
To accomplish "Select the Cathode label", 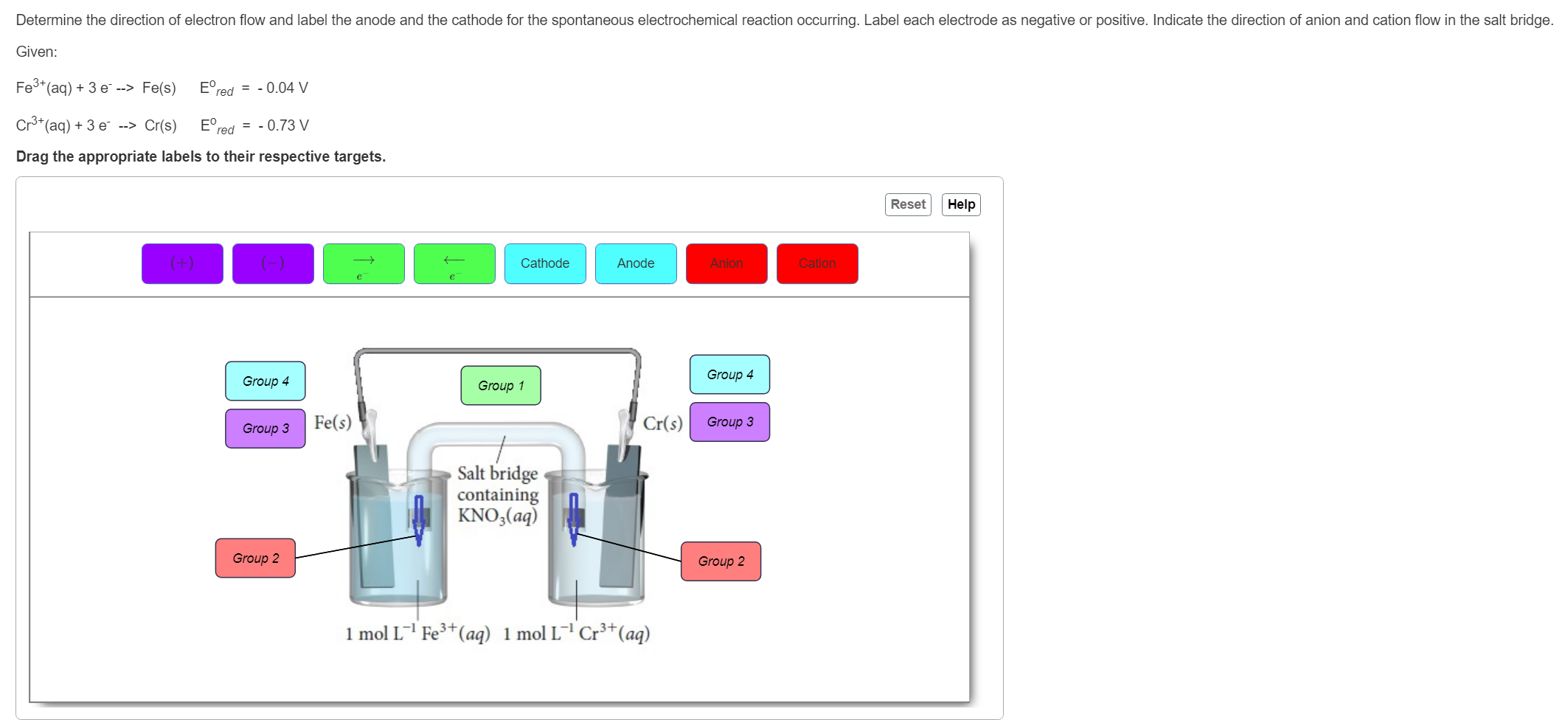I will coord(545,263).
